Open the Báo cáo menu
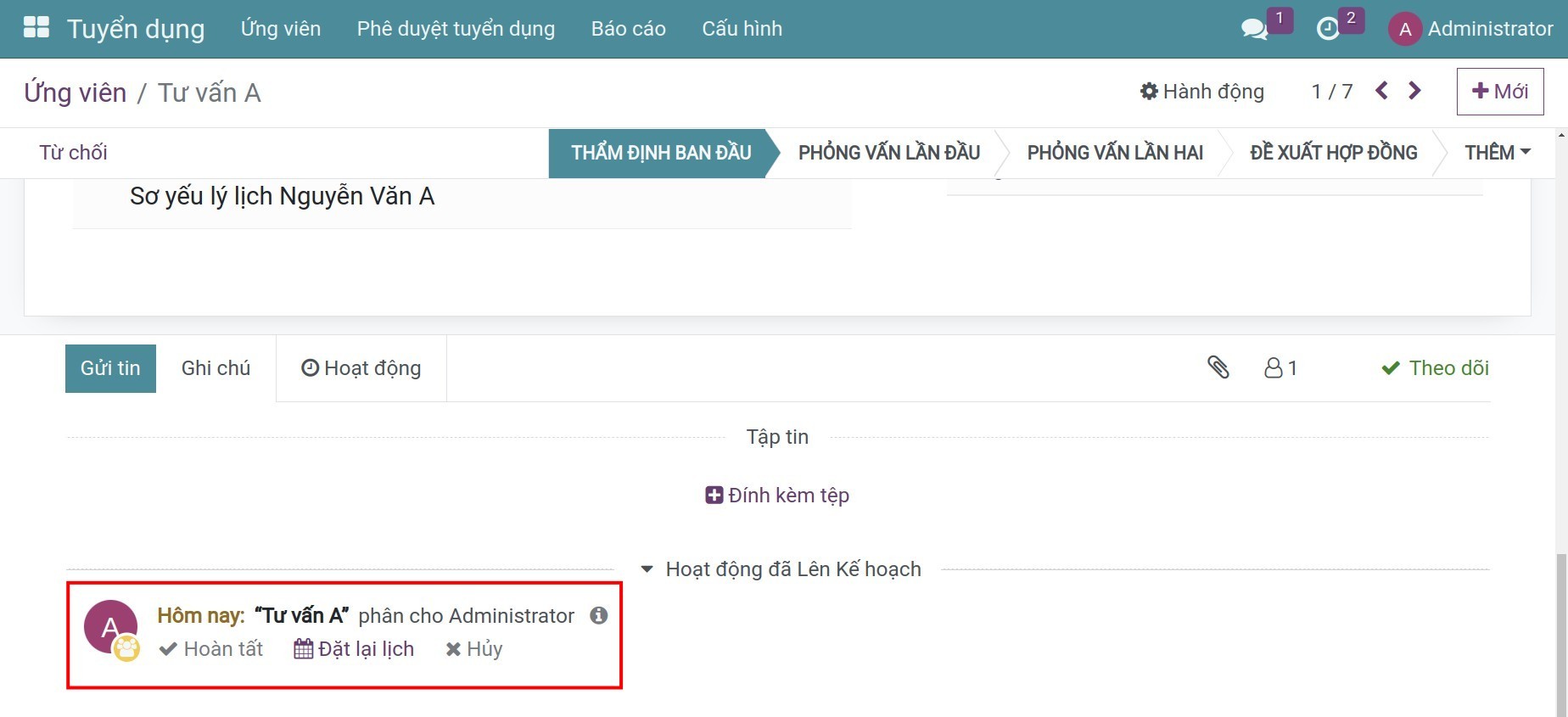1568x717 pixels. coord(628,29)
